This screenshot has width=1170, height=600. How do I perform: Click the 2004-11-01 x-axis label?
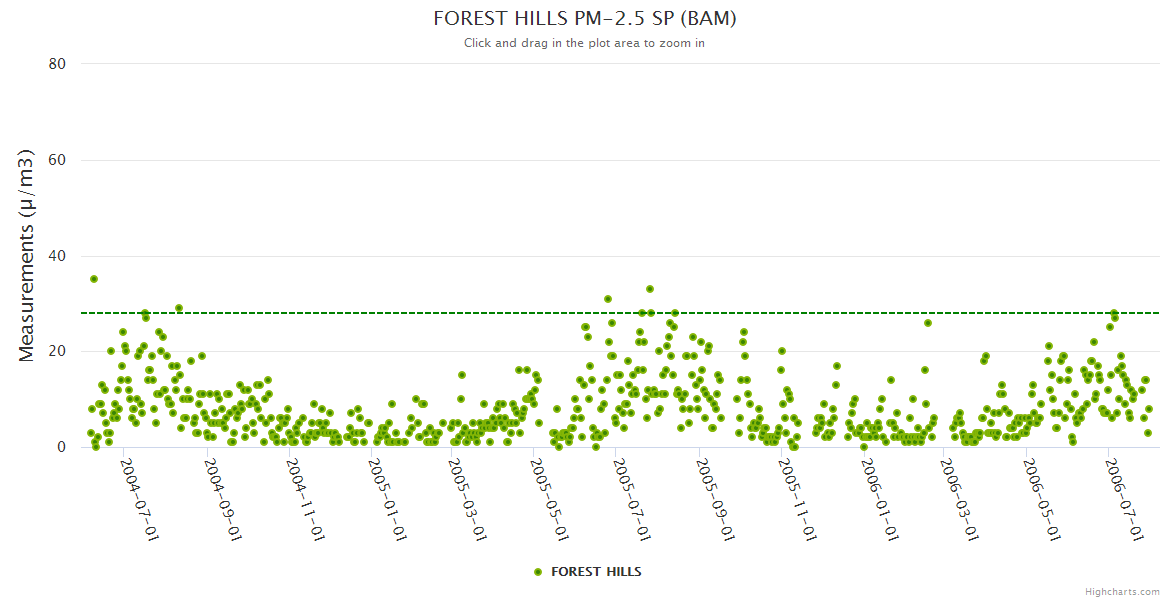[304, 499]
